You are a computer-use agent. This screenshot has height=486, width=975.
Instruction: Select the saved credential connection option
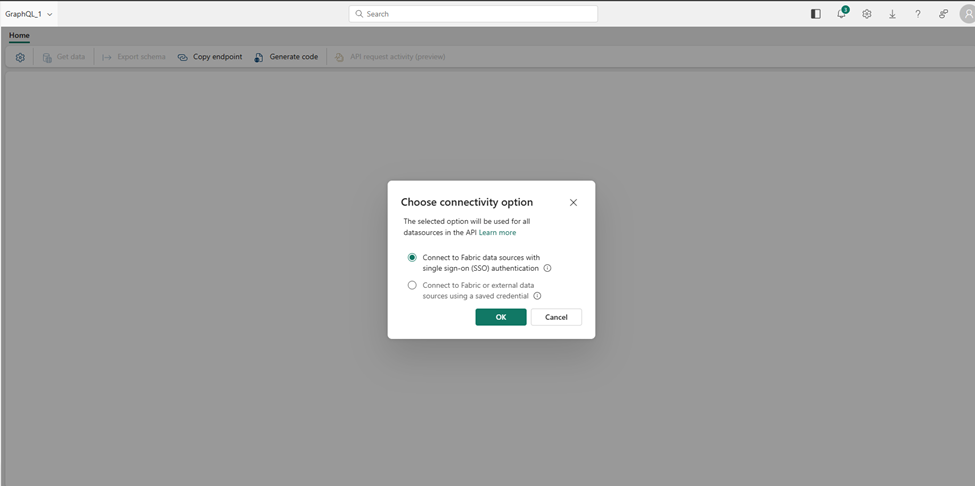(x=412, y=285)
